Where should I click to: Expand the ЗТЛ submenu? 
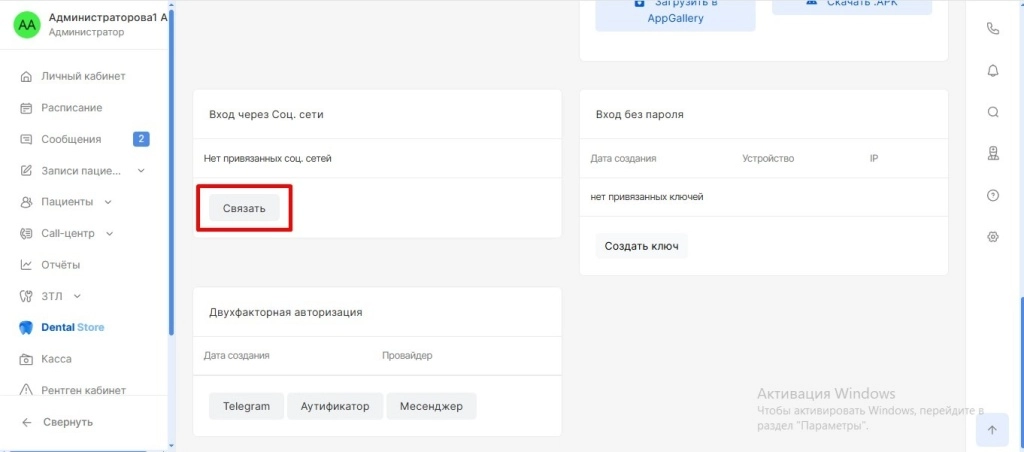click(77, 296)
